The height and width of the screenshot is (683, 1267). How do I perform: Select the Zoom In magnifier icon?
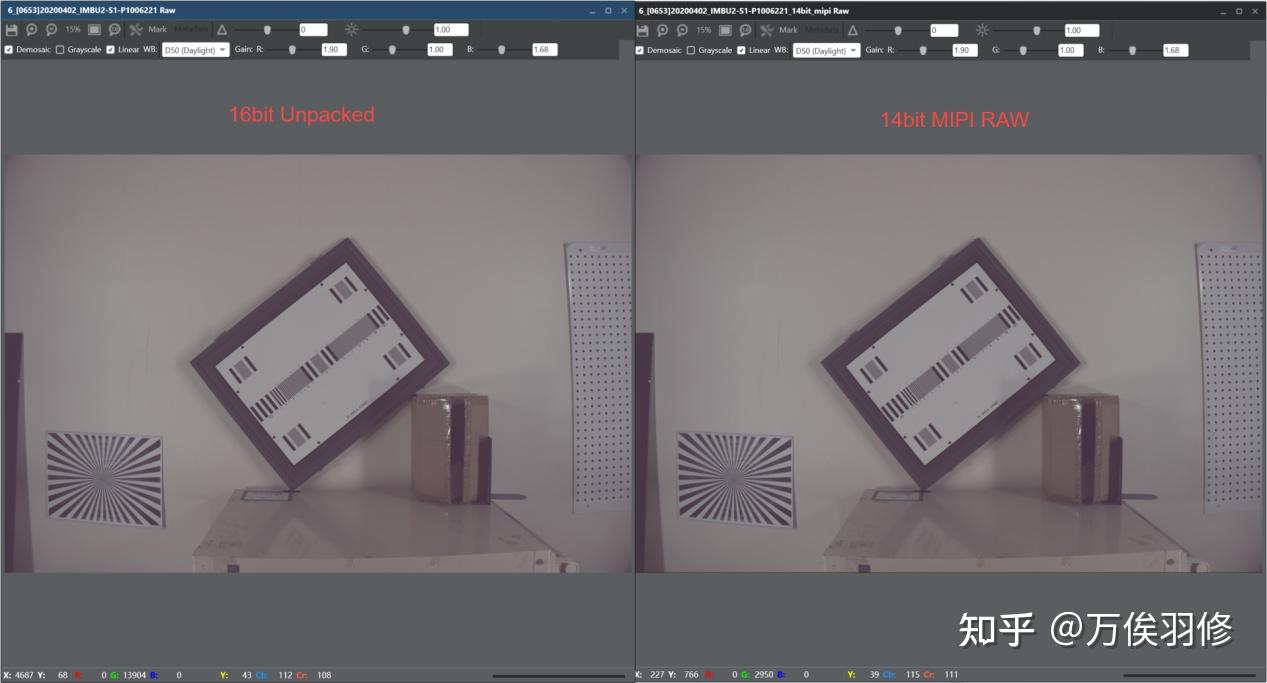(x=31, y=29)
